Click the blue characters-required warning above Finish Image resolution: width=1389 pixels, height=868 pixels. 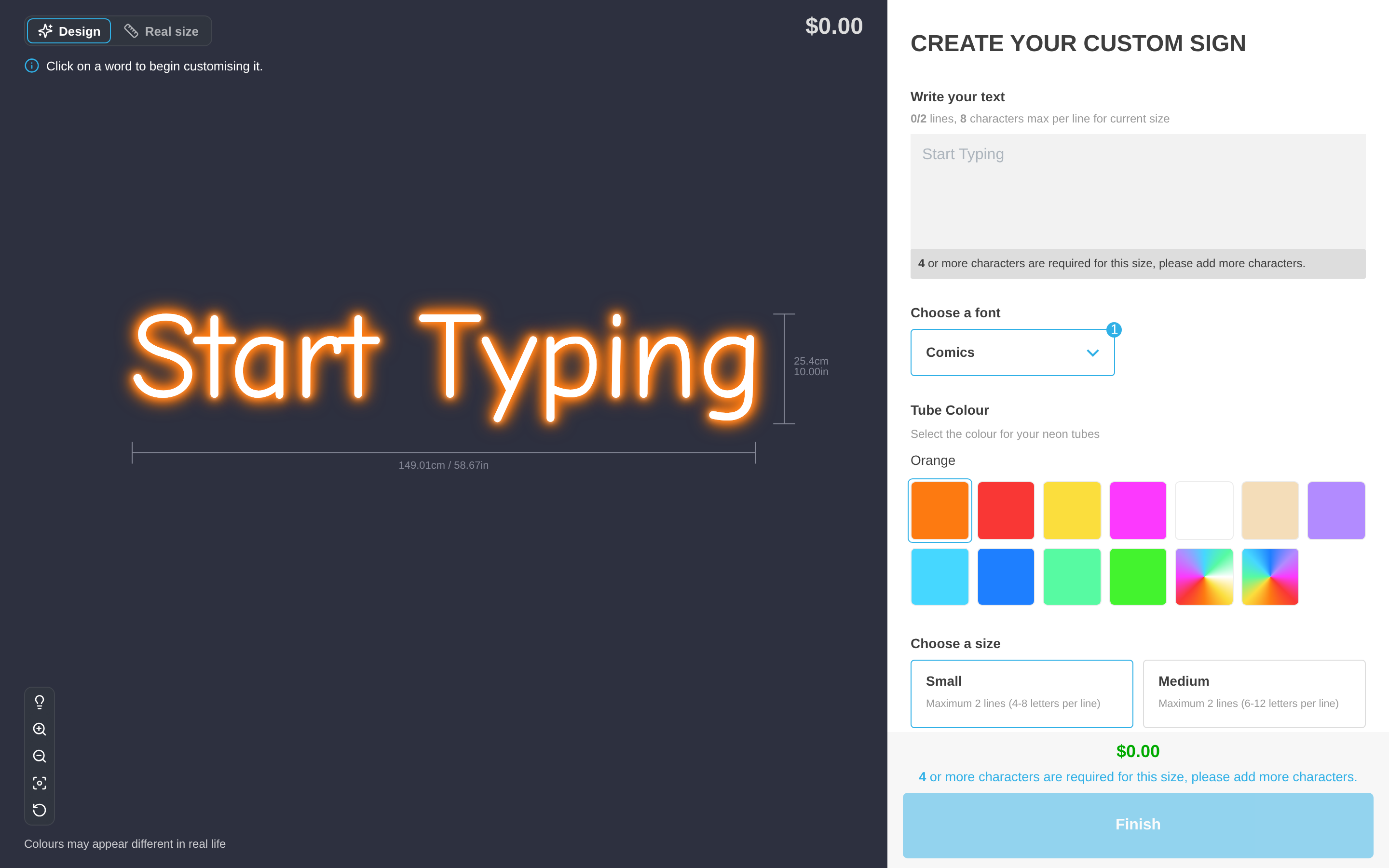[x=1138, y=777]
